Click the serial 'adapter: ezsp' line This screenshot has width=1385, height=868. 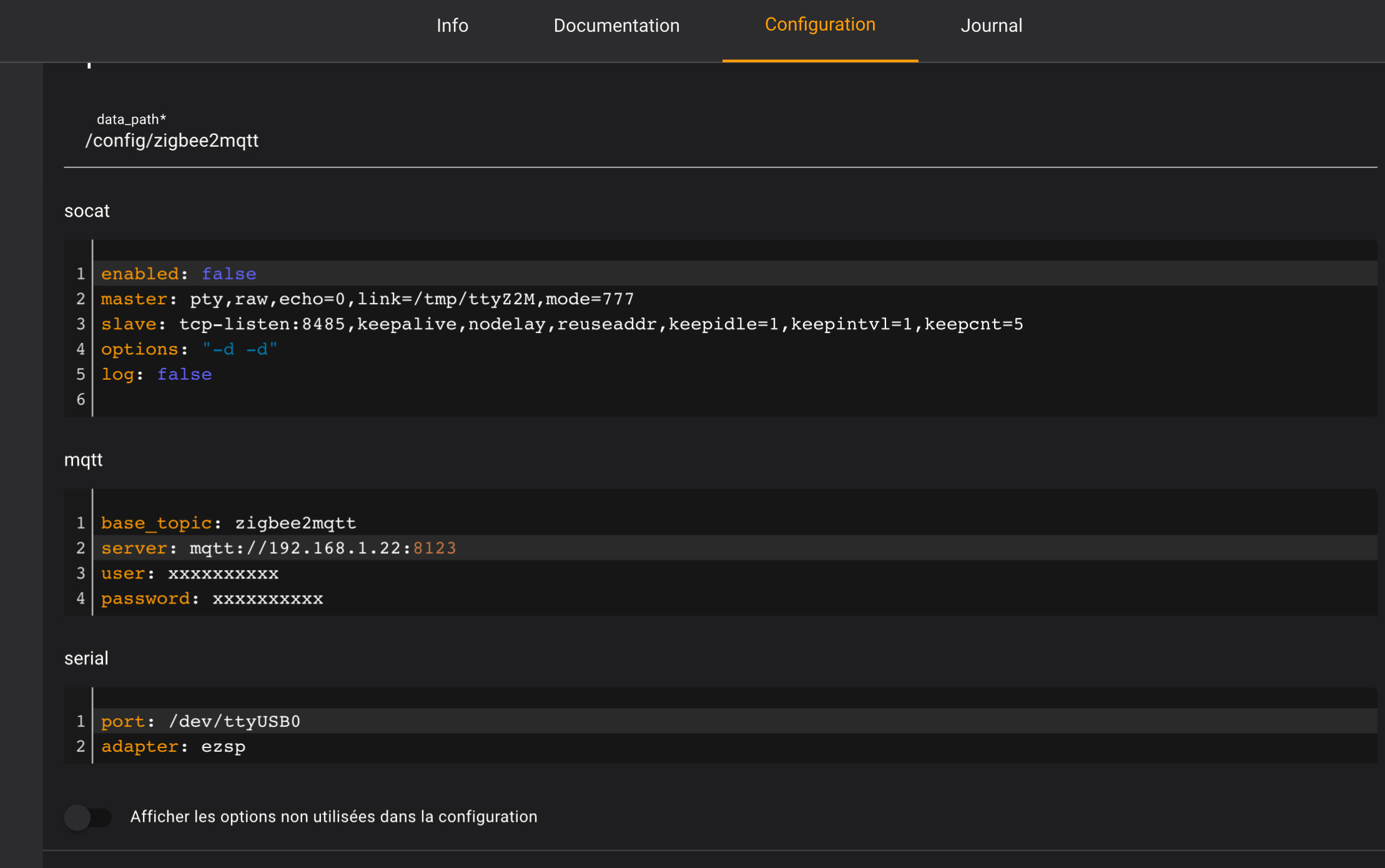pos(174,746)
